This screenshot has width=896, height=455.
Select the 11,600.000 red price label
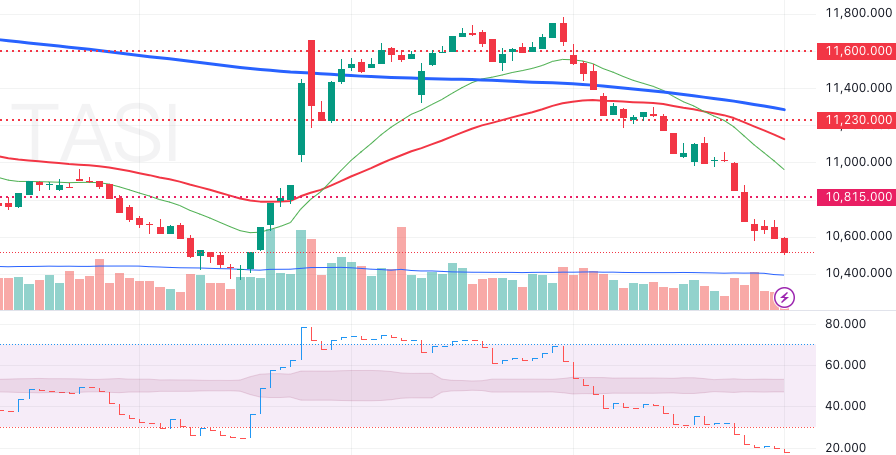(855, 50)
